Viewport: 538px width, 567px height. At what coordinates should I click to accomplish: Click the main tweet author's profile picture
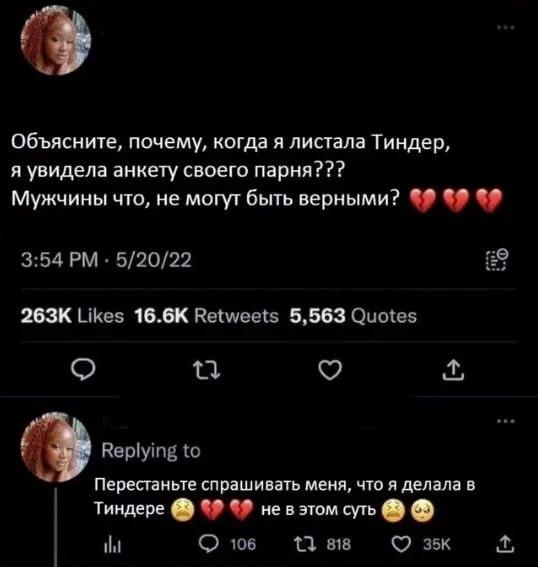pos(55,40)
